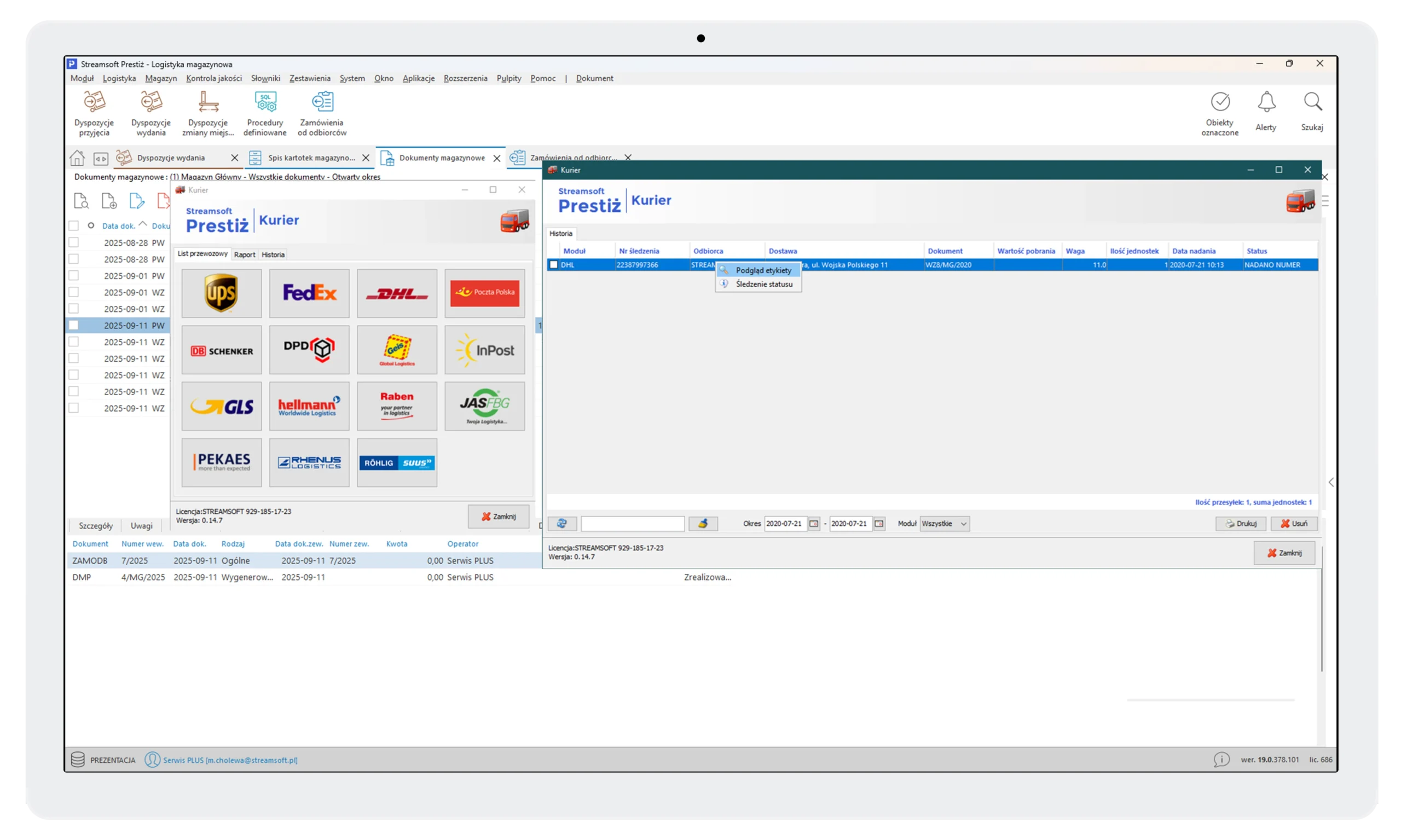Click the clear filter broom icon
This screenshot has width=1401, height=840.
[x=703, y=524]
